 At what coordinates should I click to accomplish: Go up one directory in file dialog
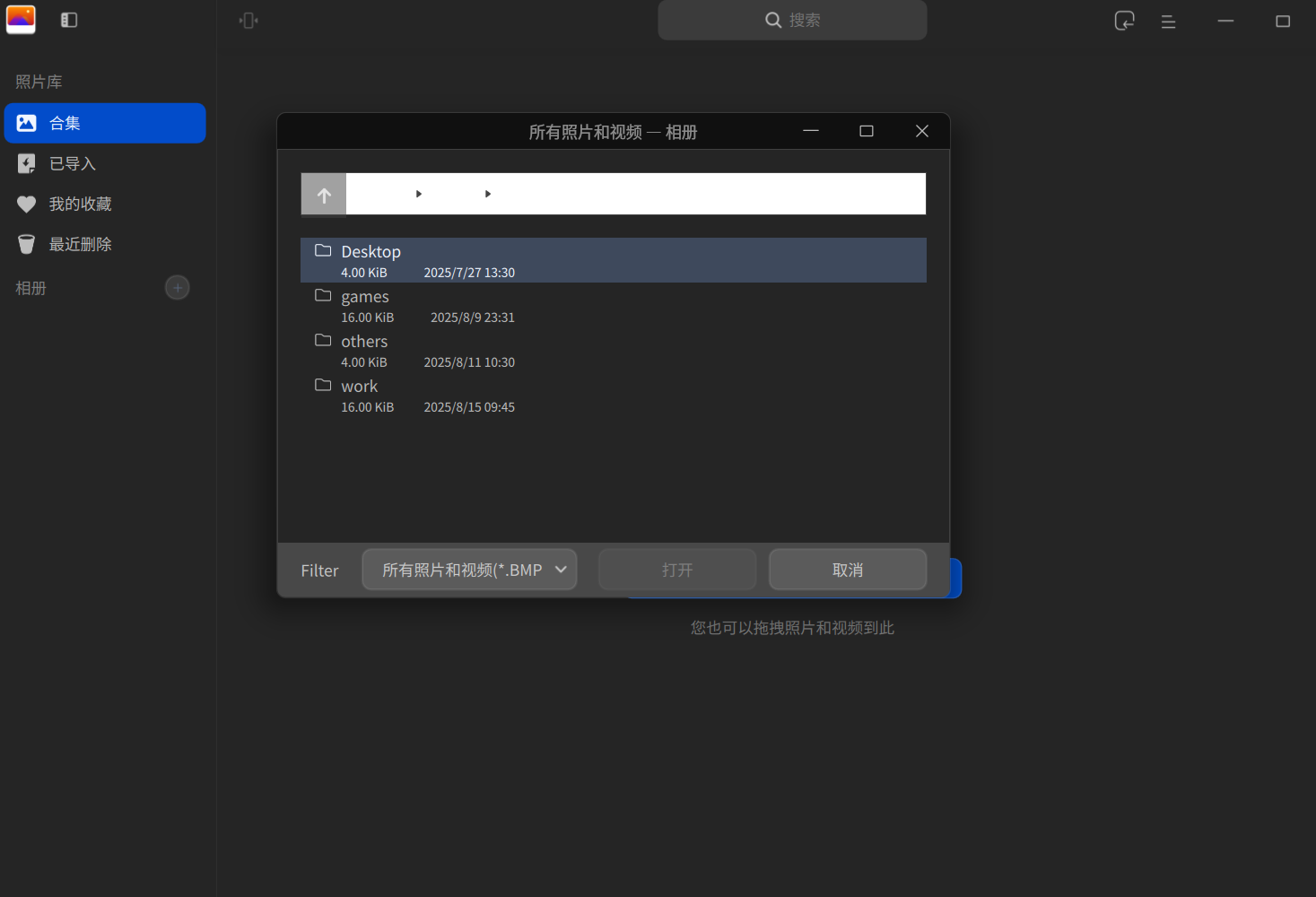click(324, 195)
